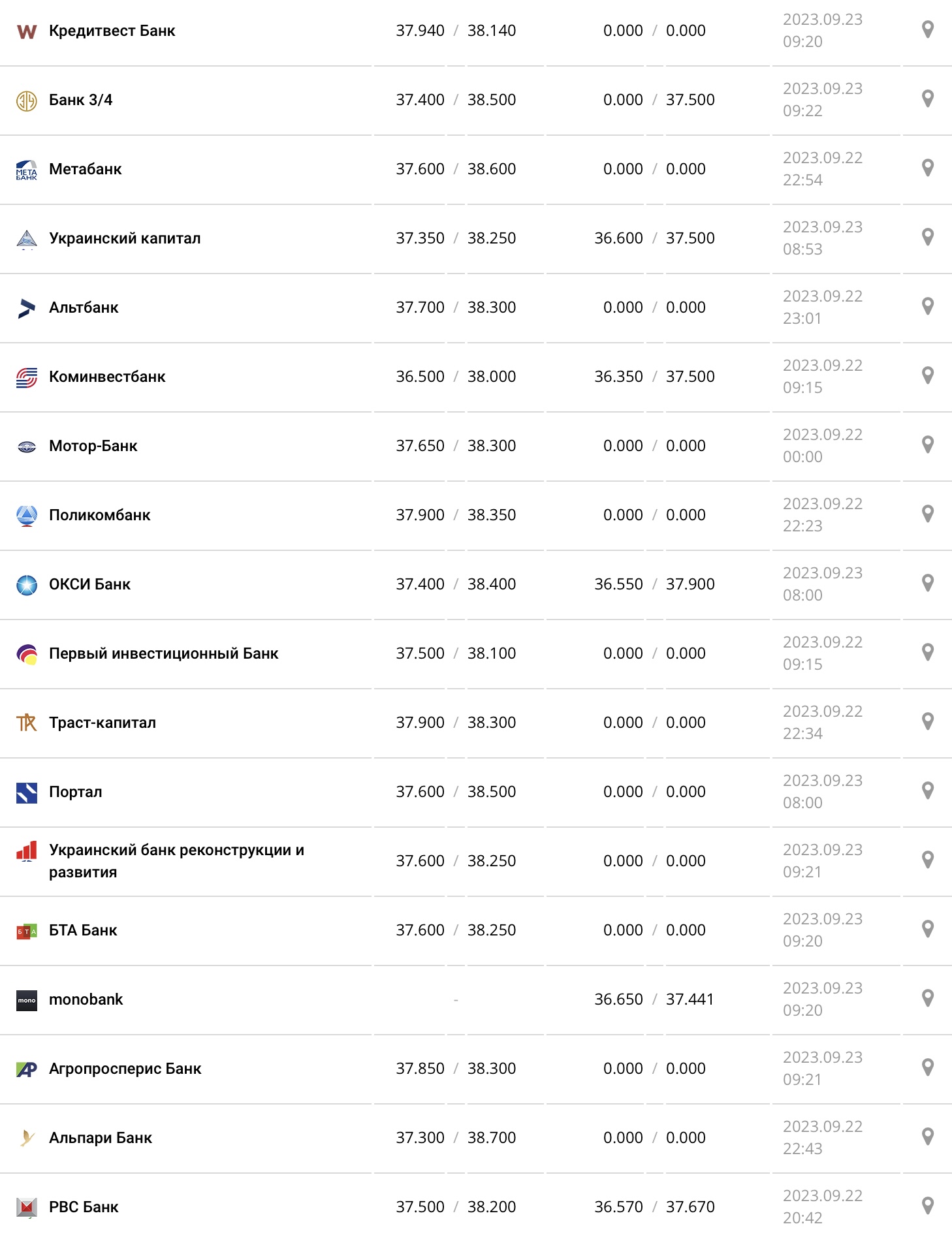Open the Украинский капитал bank page
952x1239 pixels.
click(124, 238)
